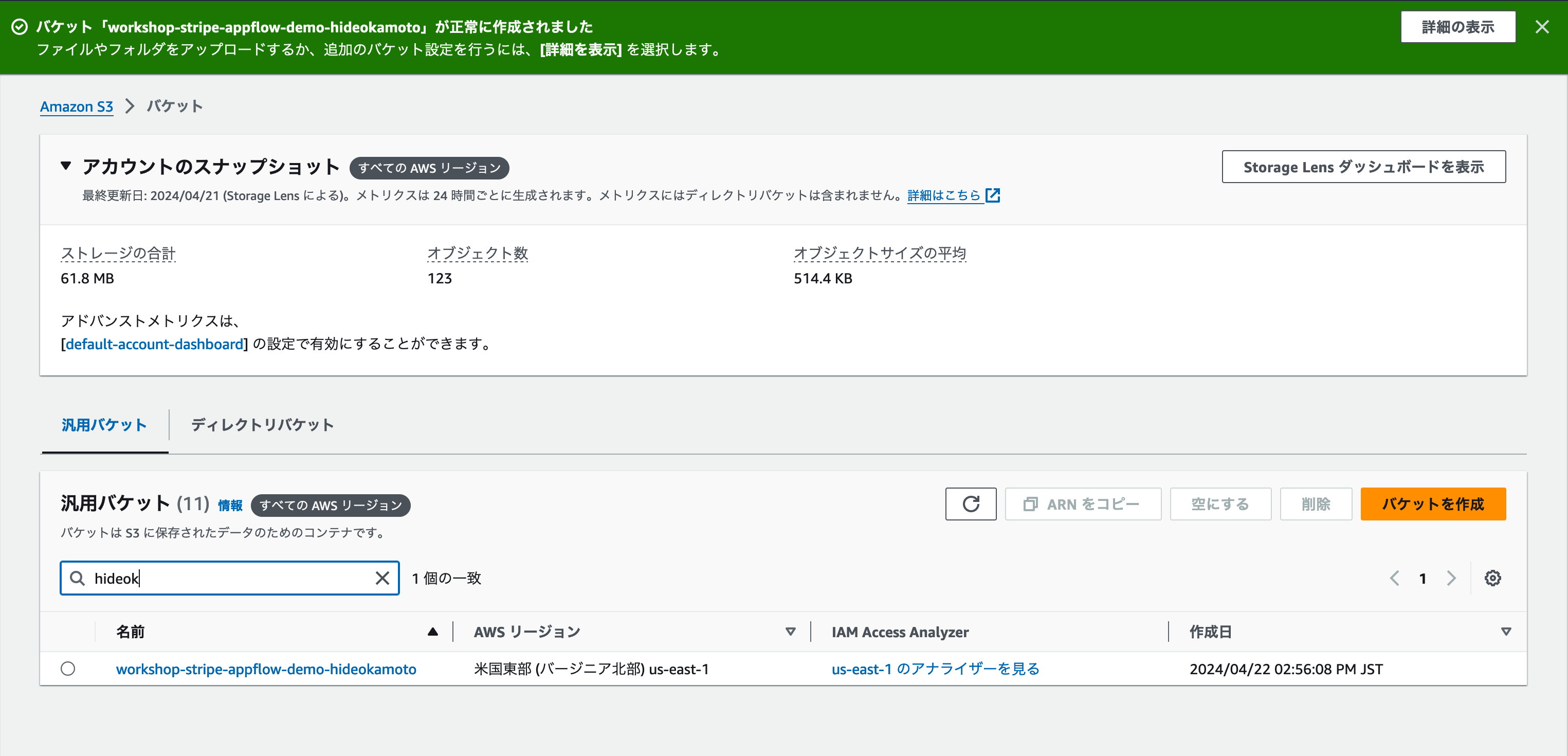Click 詳細の表示 in the notification banner
This screenshot has height=756, width=1568.
1458,27
